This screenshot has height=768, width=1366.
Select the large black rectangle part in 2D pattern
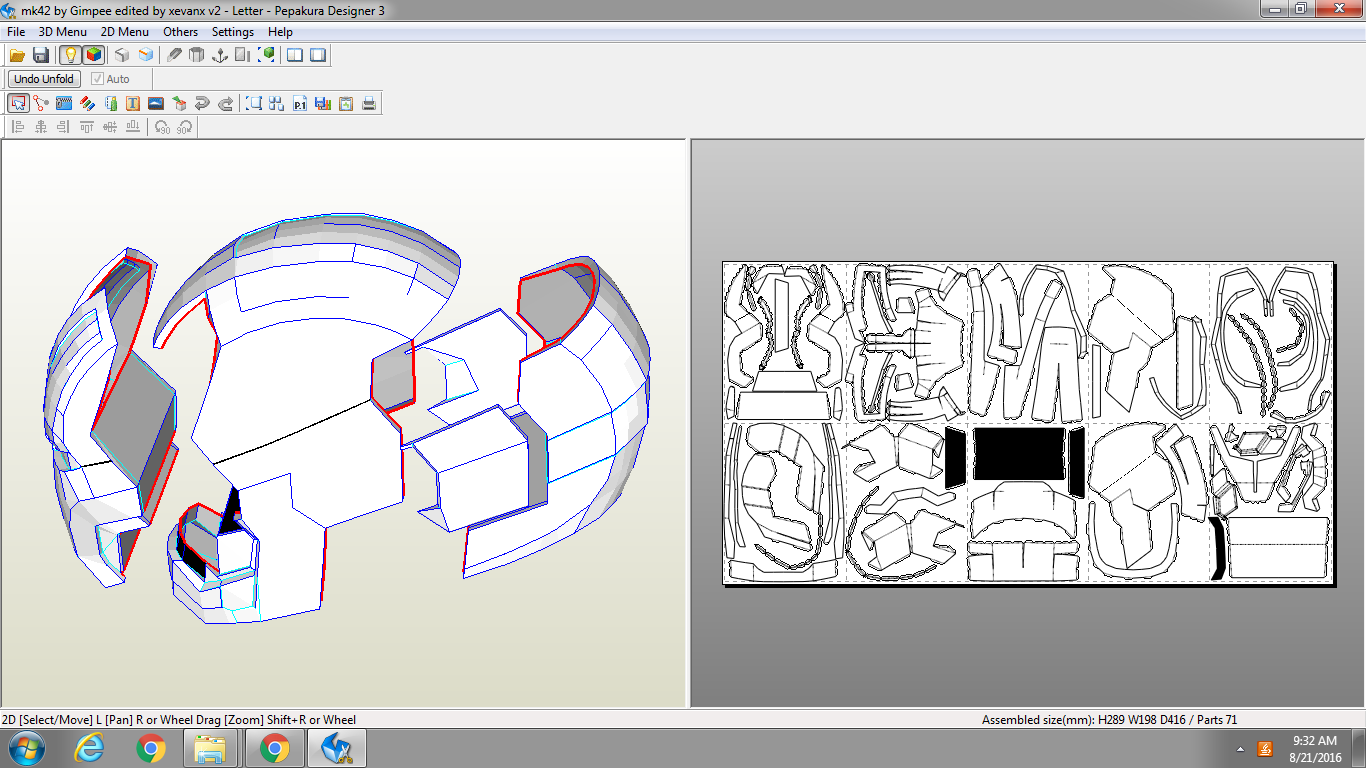pyautogui.click(x=1020, y=454)
